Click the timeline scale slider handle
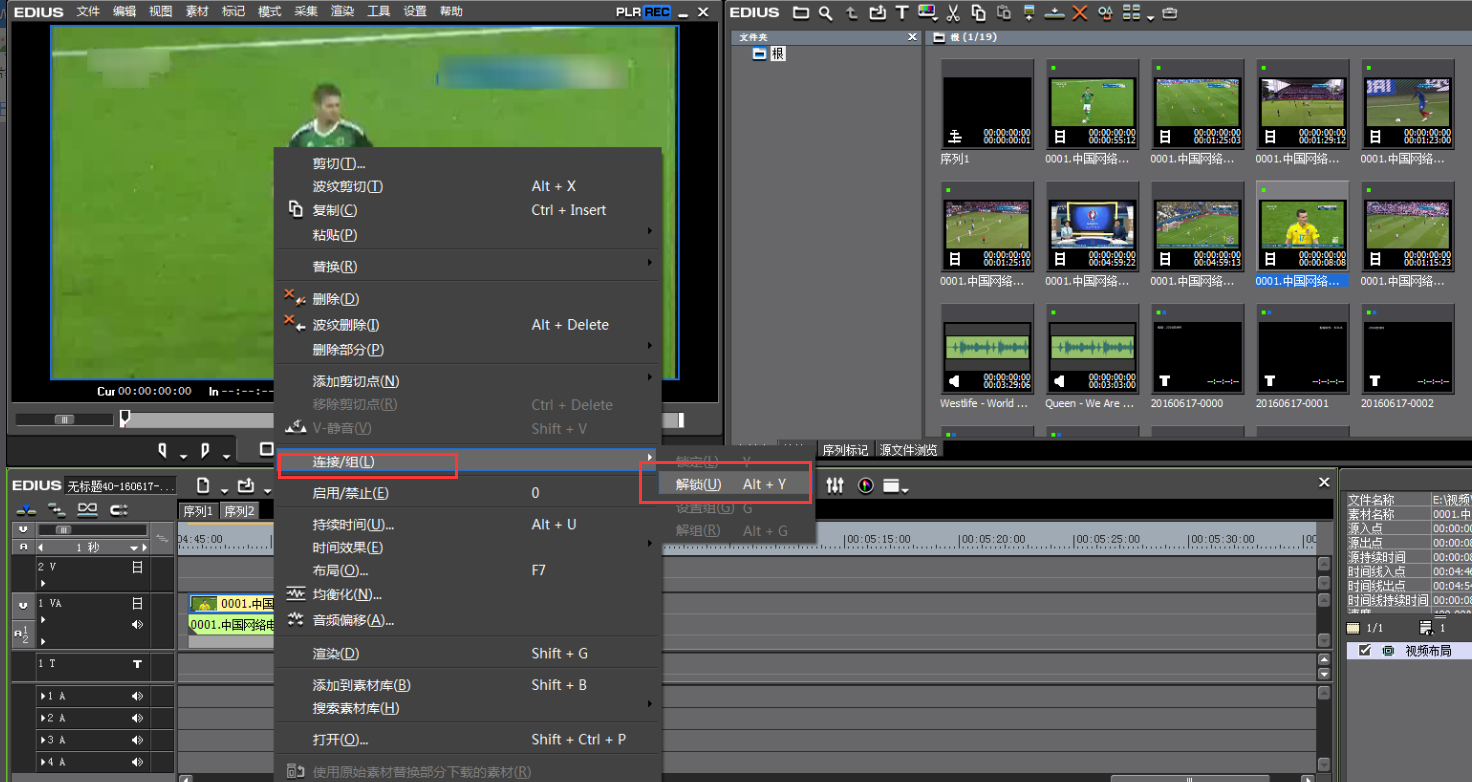 click(63, 530)
